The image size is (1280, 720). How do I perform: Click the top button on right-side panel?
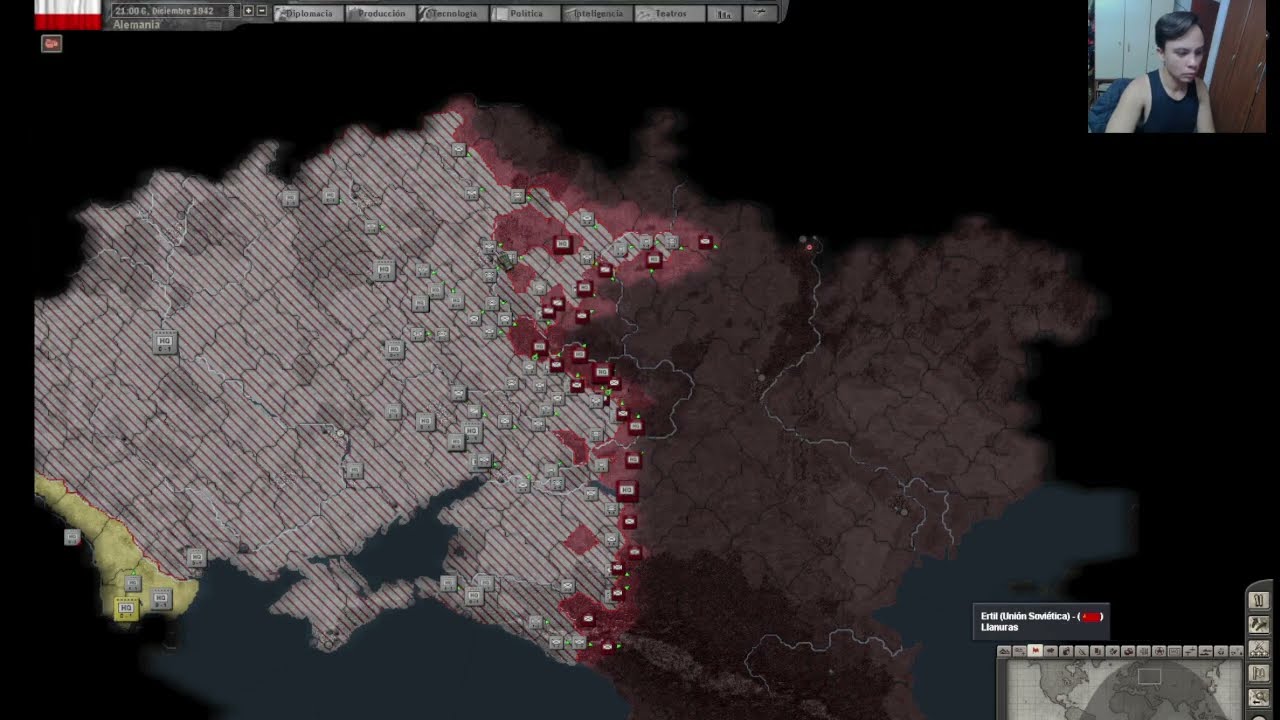[x=1259, y=600]
